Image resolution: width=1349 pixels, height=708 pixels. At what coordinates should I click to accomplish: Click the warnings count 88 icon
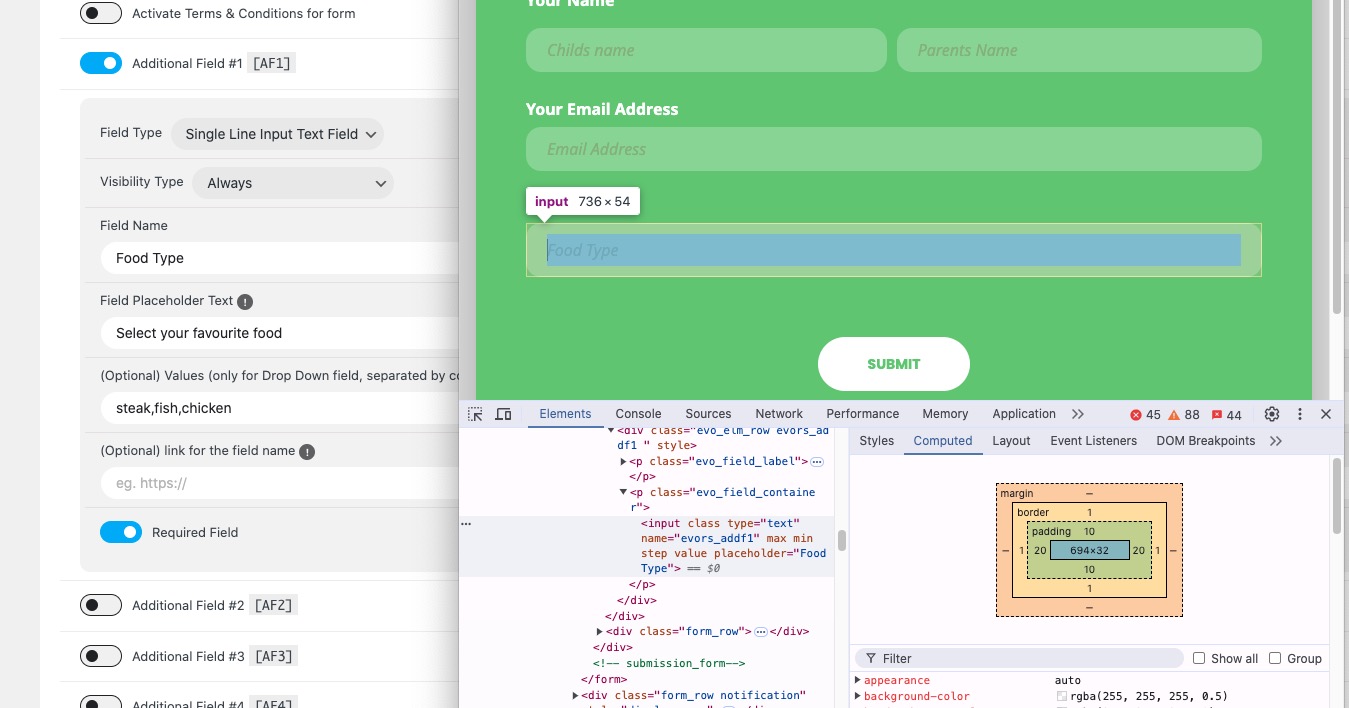click(x=1183, y=414)
